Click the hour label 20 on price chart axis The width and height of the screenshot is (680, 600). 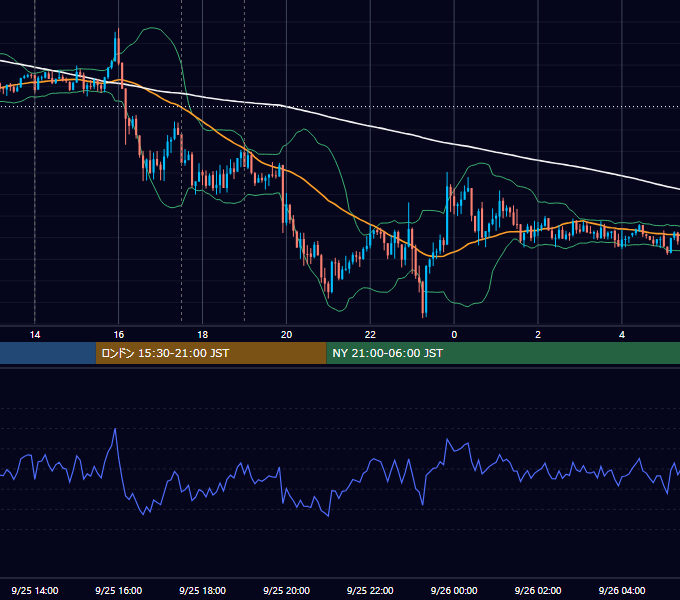coord(286,335)
